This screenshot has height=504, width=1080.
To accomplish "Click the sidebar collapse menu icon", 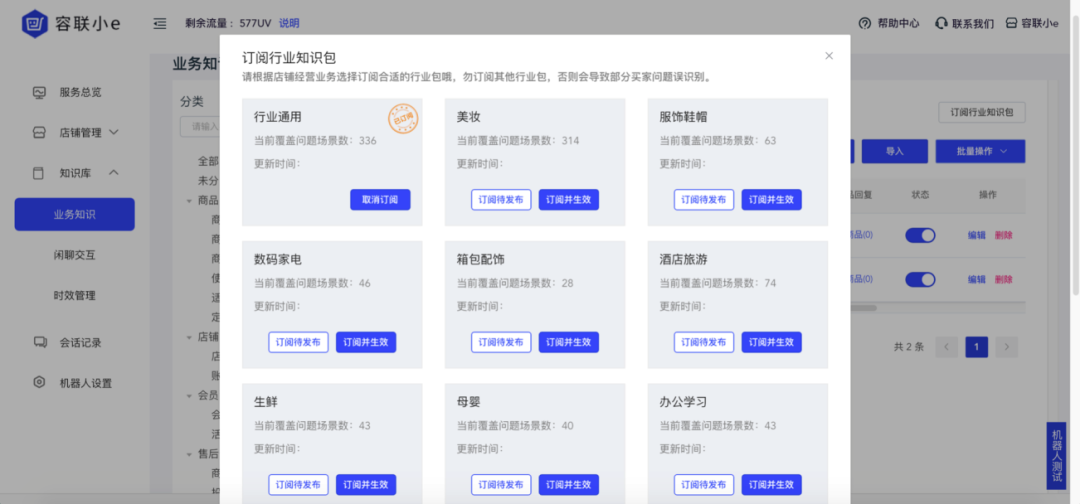I will [x=160, y=23].
